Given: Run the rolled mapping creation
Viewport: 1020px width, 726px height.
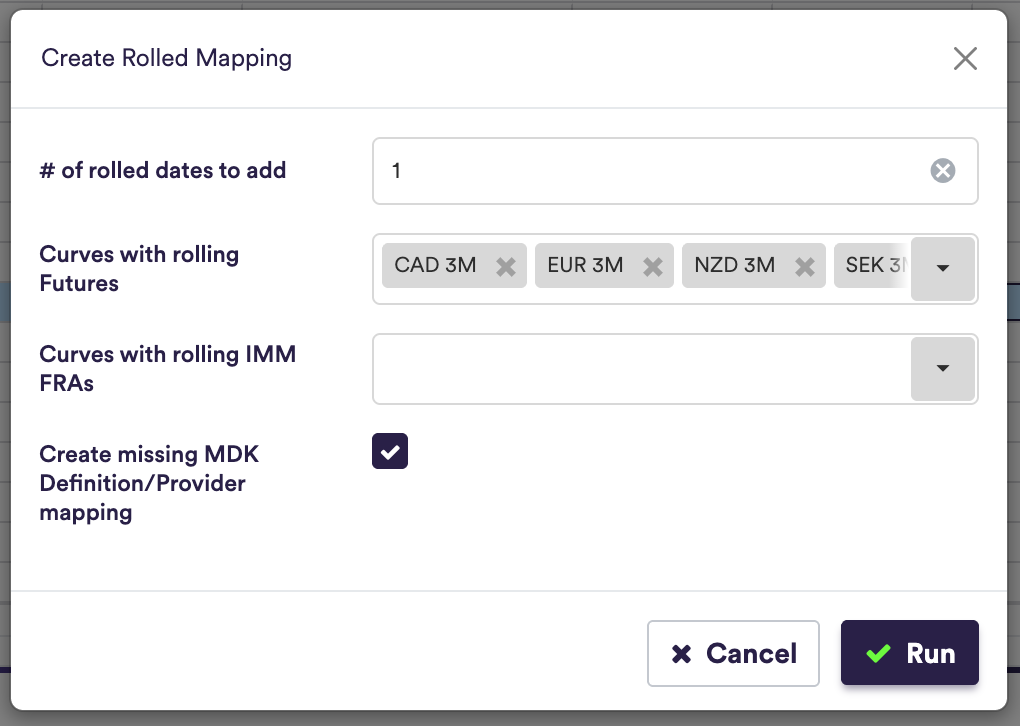Looking at the screenshot, I should click(909, 653).
